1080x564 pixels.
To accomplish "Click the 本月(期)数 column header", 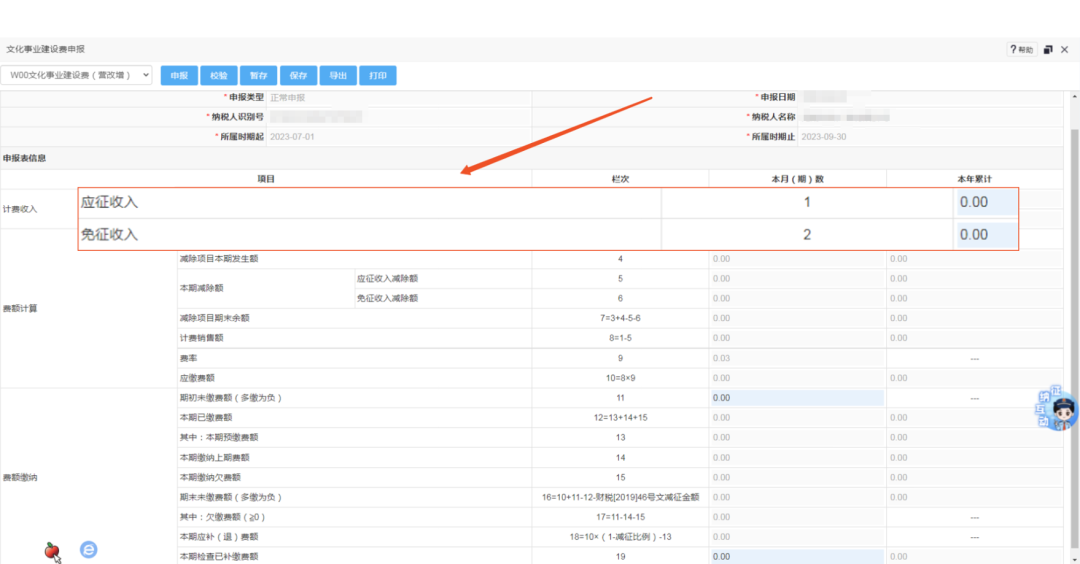I will point(797,179).
